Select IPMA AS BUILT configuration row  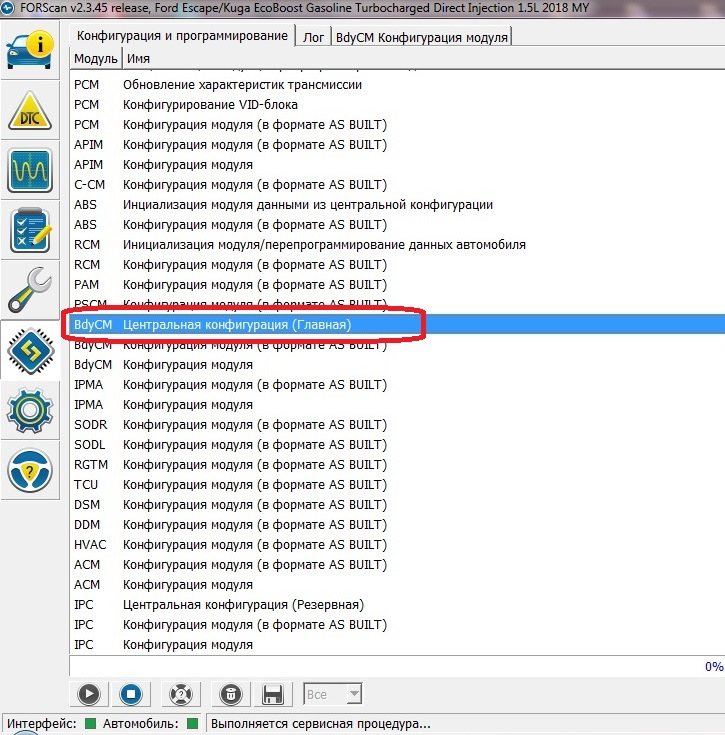point(397,385)
